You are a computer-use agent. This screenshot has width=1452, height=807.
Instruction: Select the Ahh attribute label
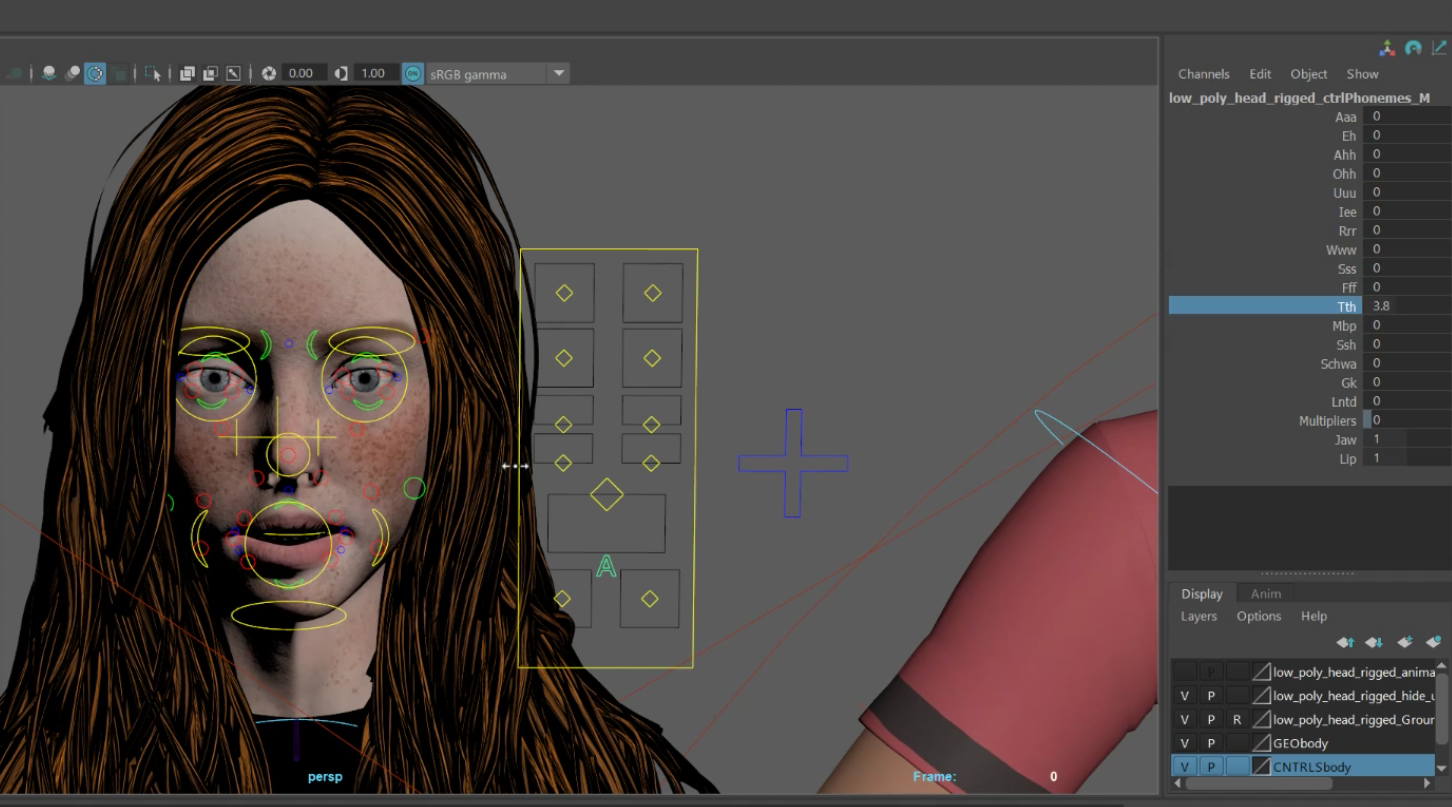pyautogui.click(x=1344, y=154)
